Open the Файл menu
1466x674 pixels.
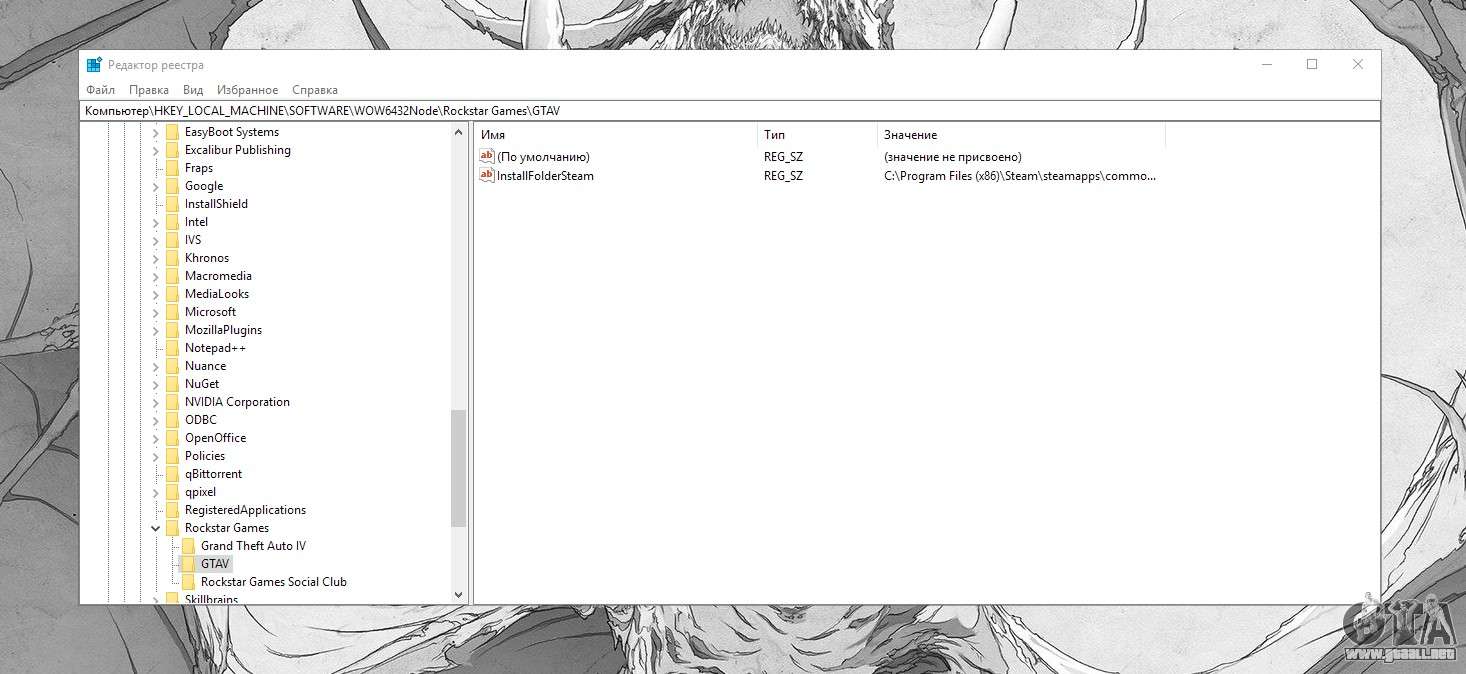click(x=100, y=90)
